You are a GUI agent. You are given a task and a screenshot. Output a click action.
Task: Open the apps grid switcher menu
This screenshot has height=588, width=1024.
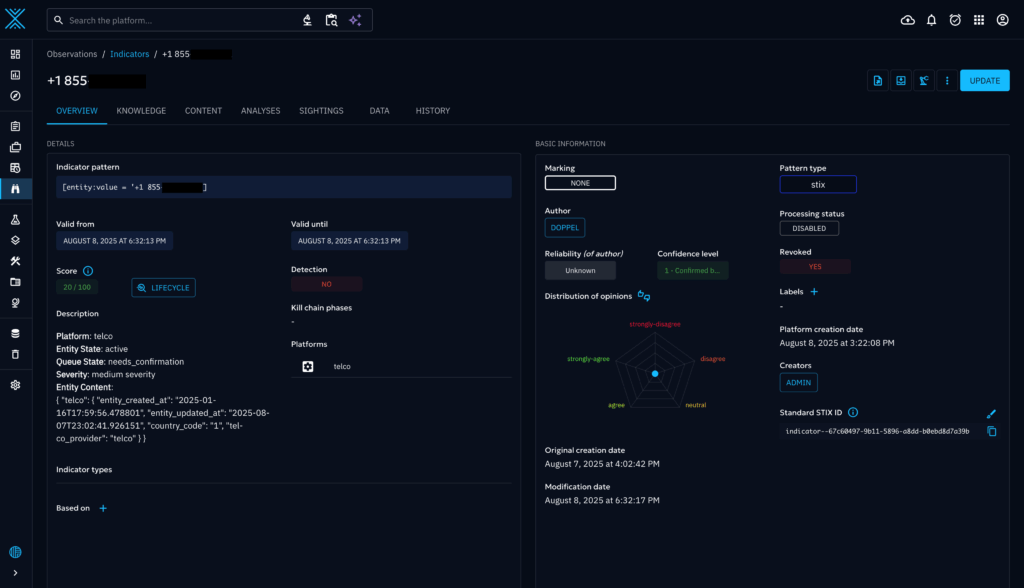pyautogui.click(x=978, y=20)
